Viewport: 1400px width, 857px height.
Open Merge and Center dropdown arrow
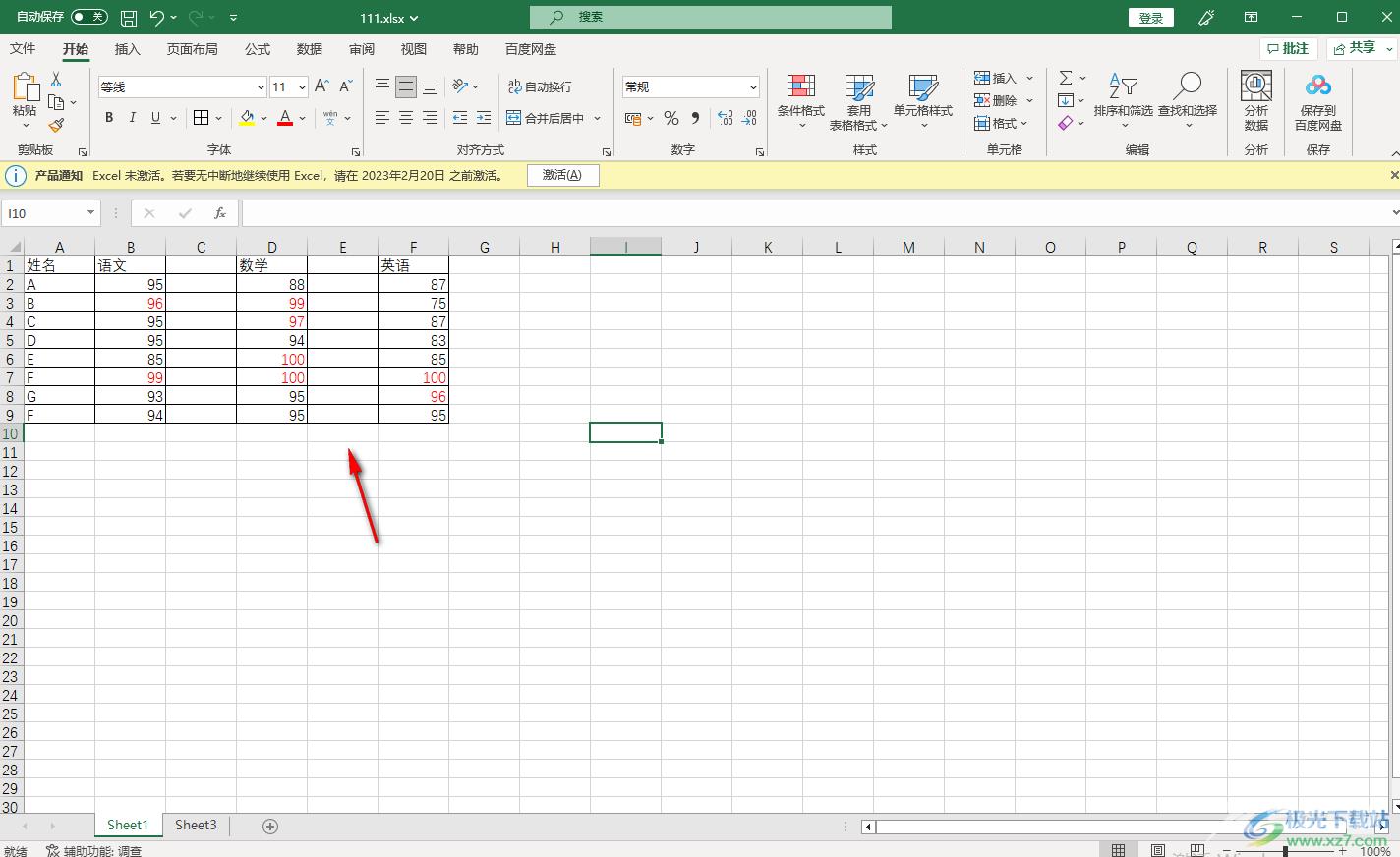click(x=597, y=118)
